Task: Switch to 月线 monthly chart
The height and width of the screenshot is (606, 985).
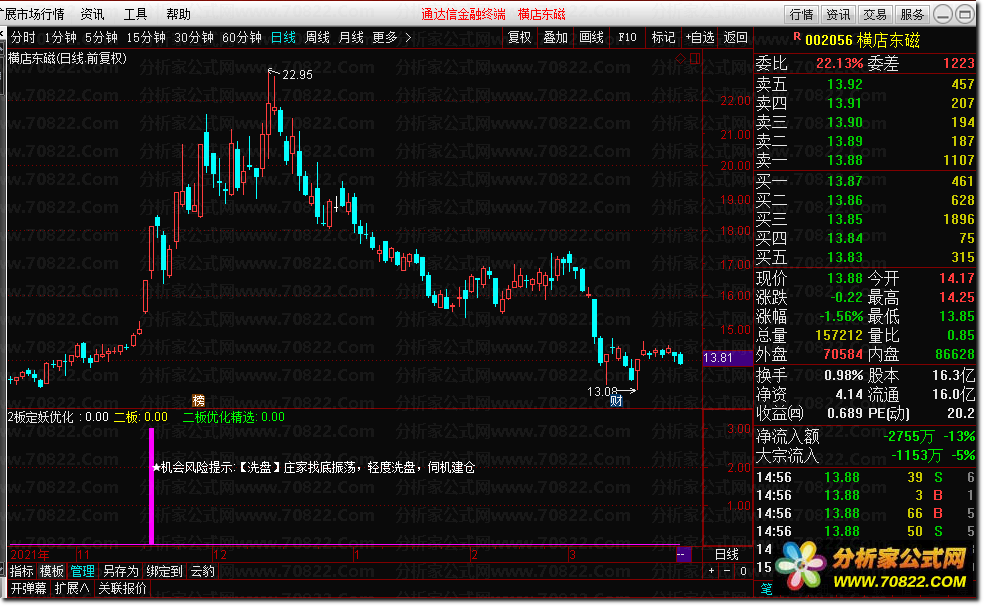Action: [x=351, y=38]
